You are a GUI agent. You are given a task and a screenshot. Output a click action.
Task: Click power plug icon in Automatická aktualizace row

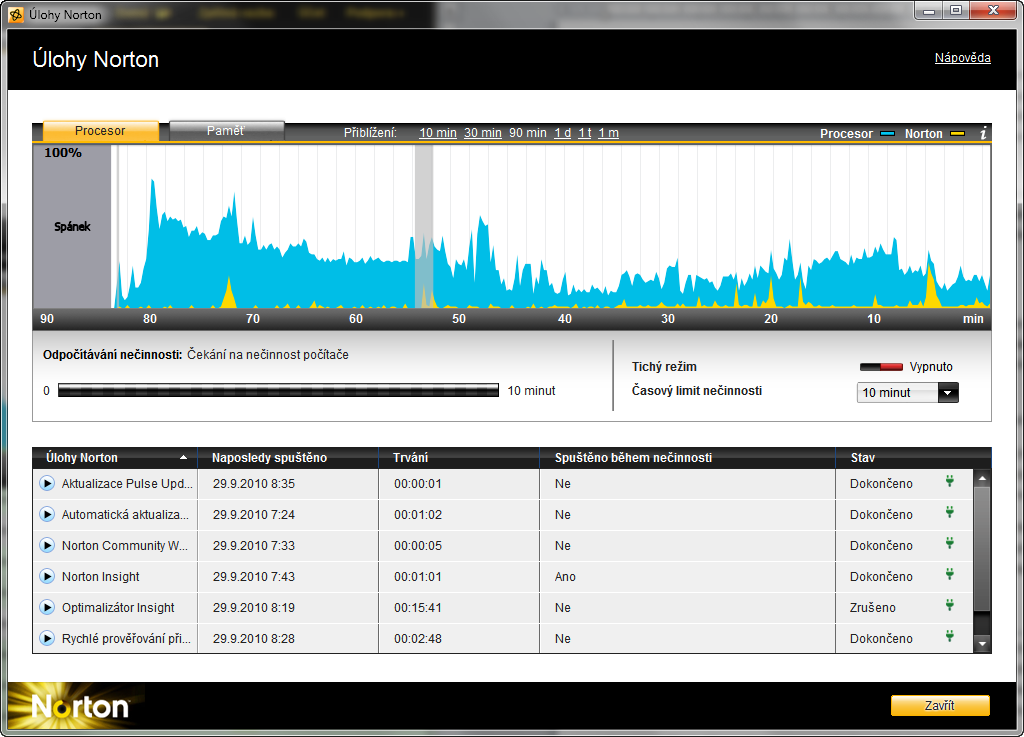coord(950,512)
